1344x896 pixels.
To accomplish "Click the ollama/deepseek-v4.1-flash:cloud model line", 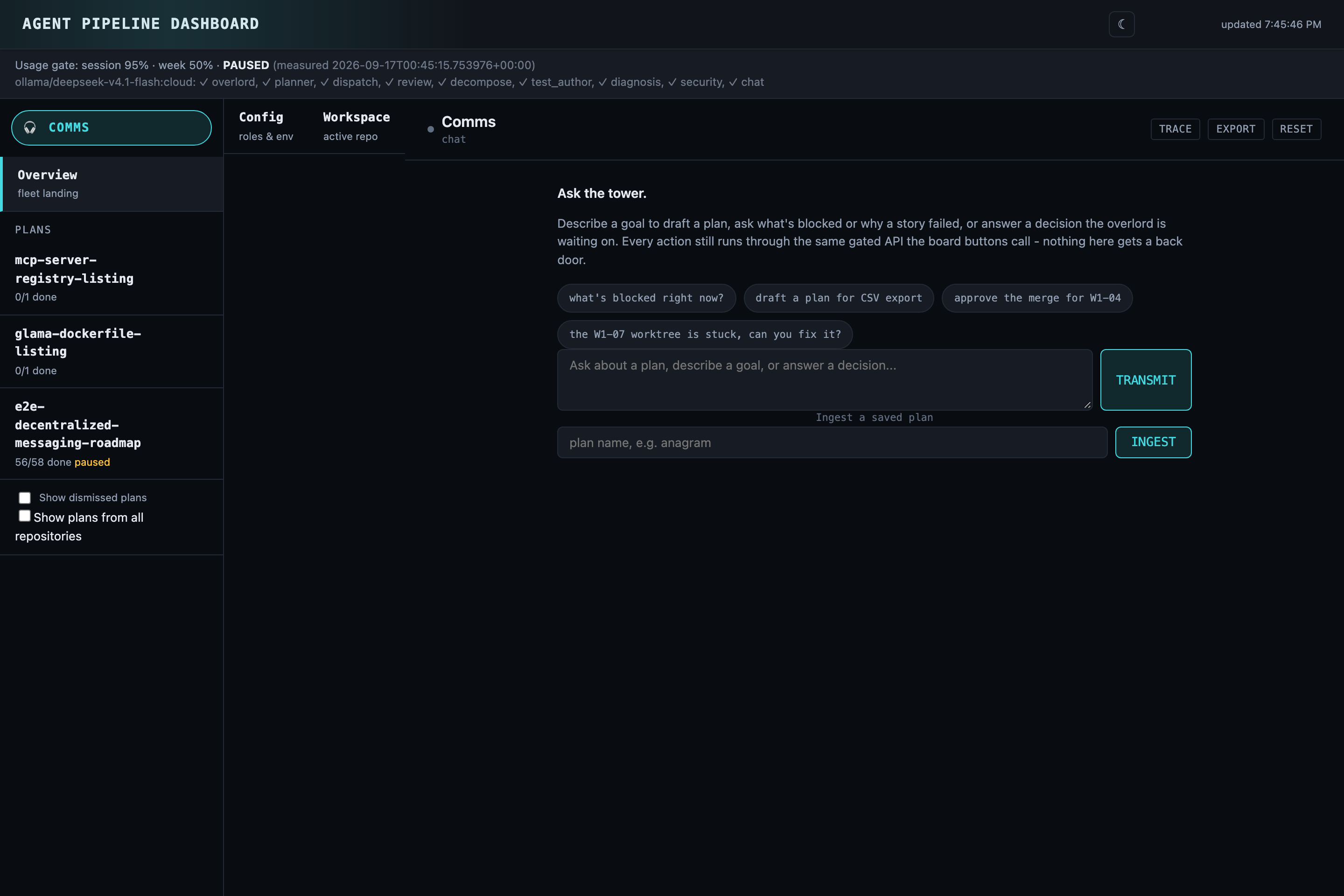I will pyautogui.click(x=389, y=82).
